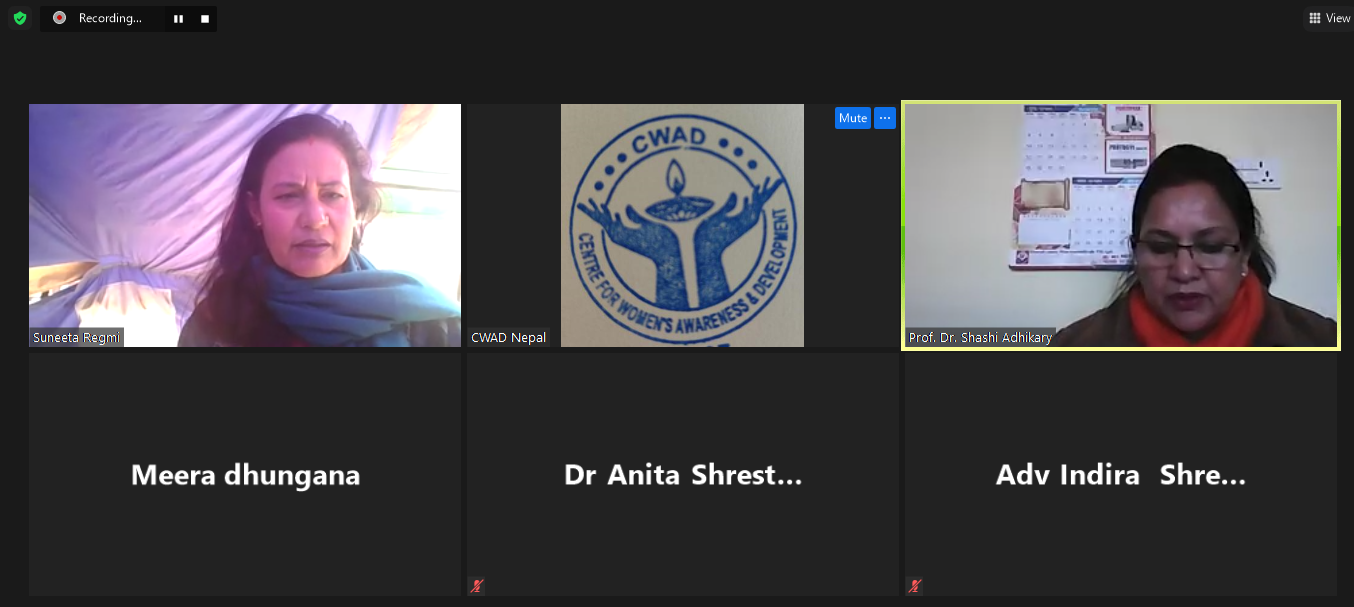Mute the CWAD Nepal participant
Viewport: 1354px width, 607px height.
tap(852, 118)
